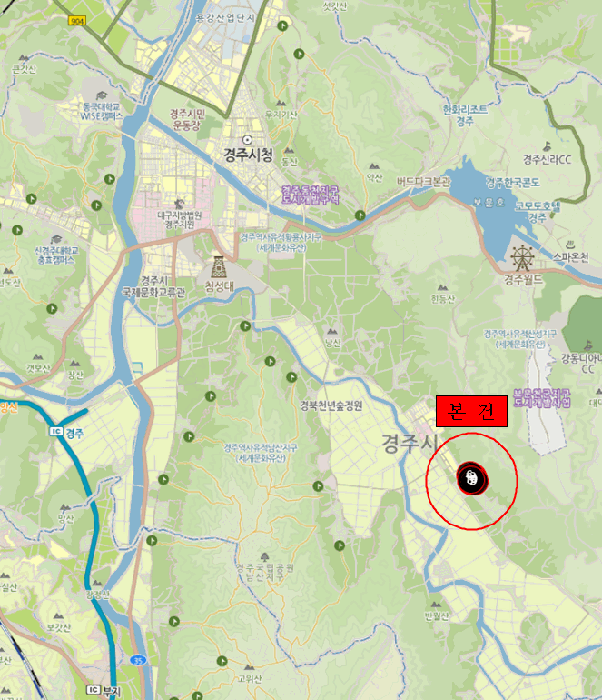The image size is (602, 700).
Task: Click the 한화리조트 경주 label
Action: [x=464, y=115]
